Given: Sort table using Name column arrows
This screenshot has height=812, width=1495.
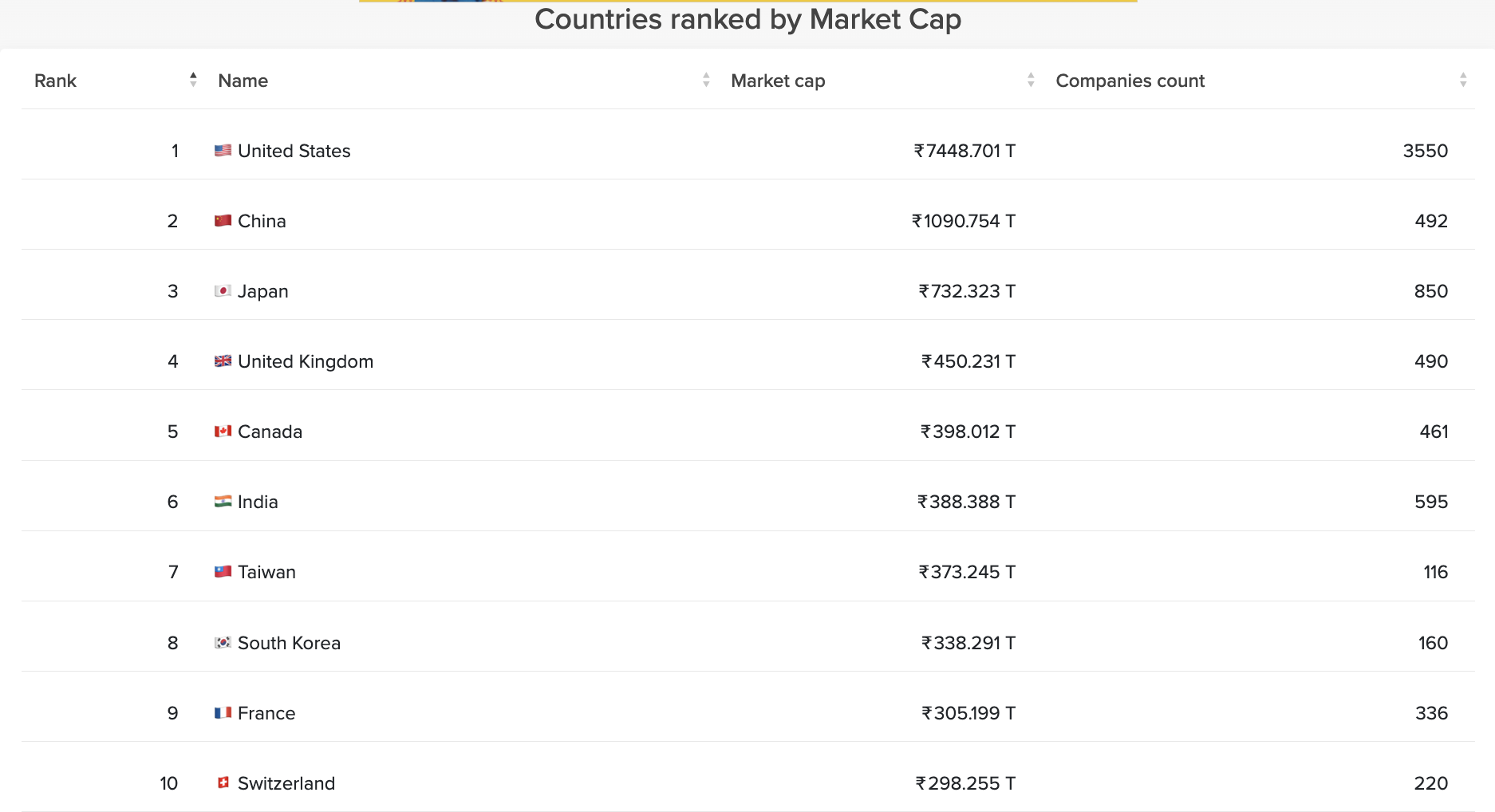Looking at the screenshot, I should [706, 80].
